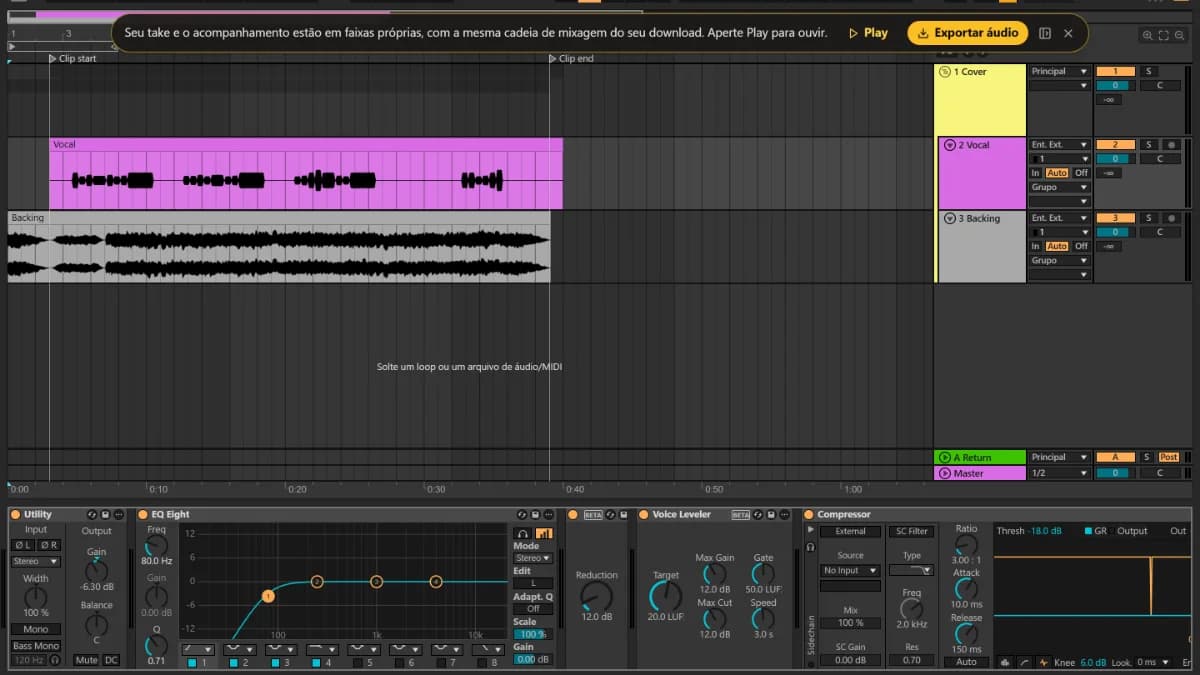Fold the 3 Backing track with its arrow
This screenshot has height=675, width=1200.
(x=950, y=218)
